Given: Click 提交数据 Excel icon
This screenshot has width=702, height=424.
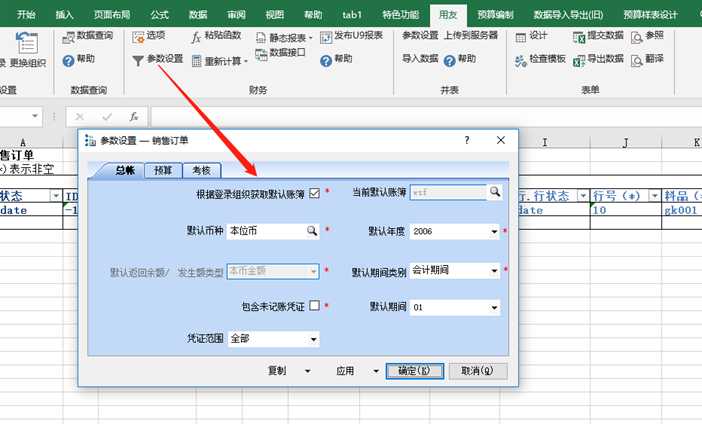Looking at the screenshot, I should pos(579,38).
